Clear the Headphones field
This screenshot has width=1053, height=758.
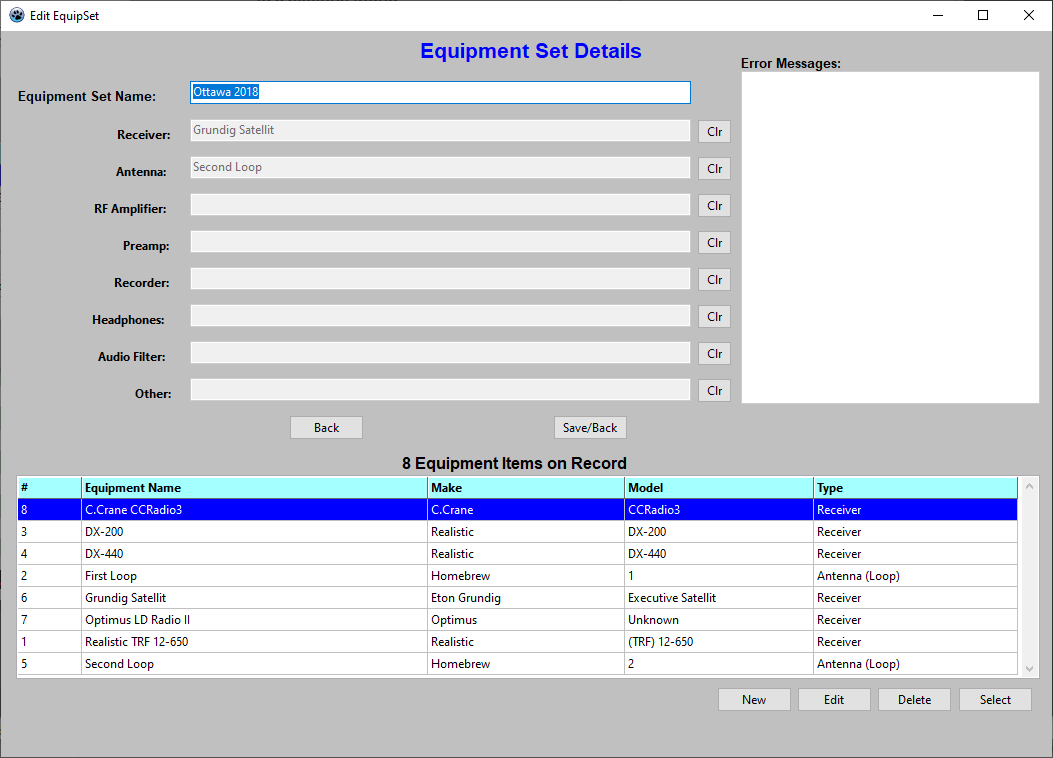(x=714, y=317)
